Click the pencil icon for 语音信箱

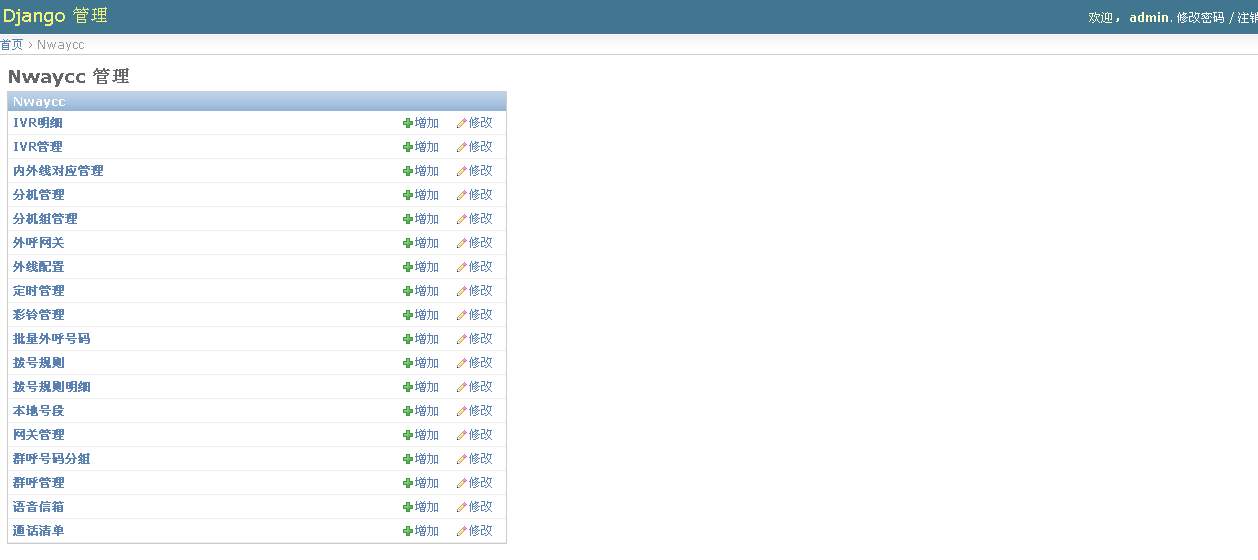[462, 507]
